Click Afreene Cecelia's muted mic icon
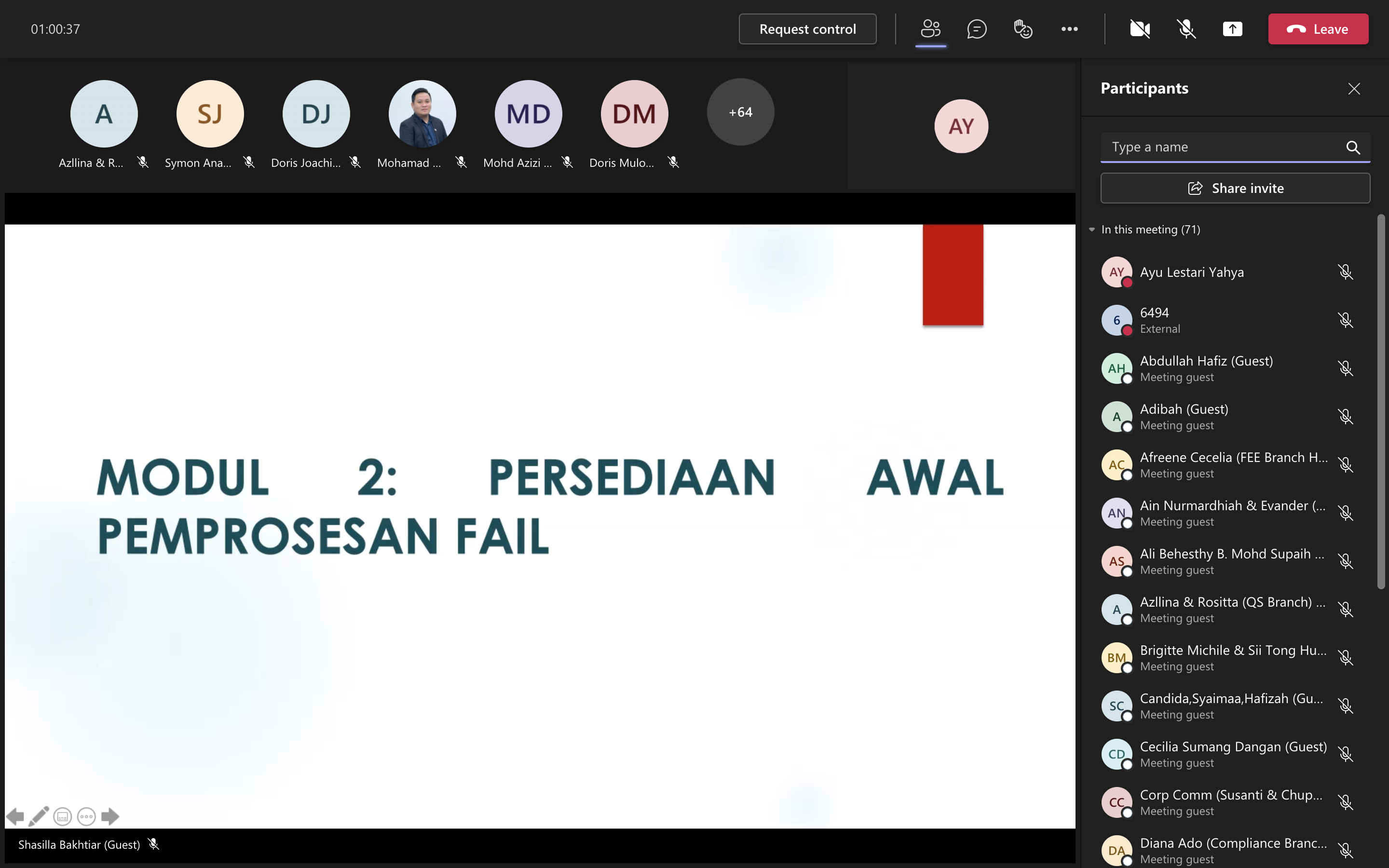Screen dimensions: 1389x868 click(x=1346, y=465)
